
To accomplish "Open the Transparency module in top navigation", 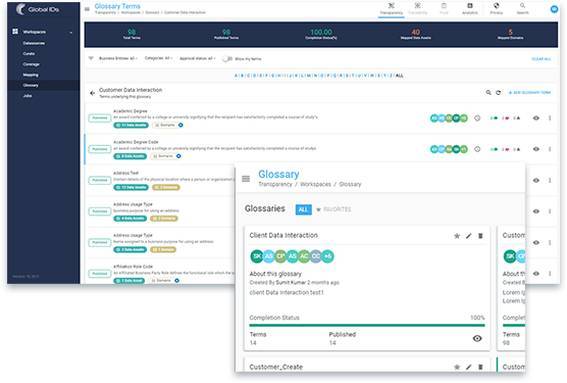I will [x=391, y=9].
